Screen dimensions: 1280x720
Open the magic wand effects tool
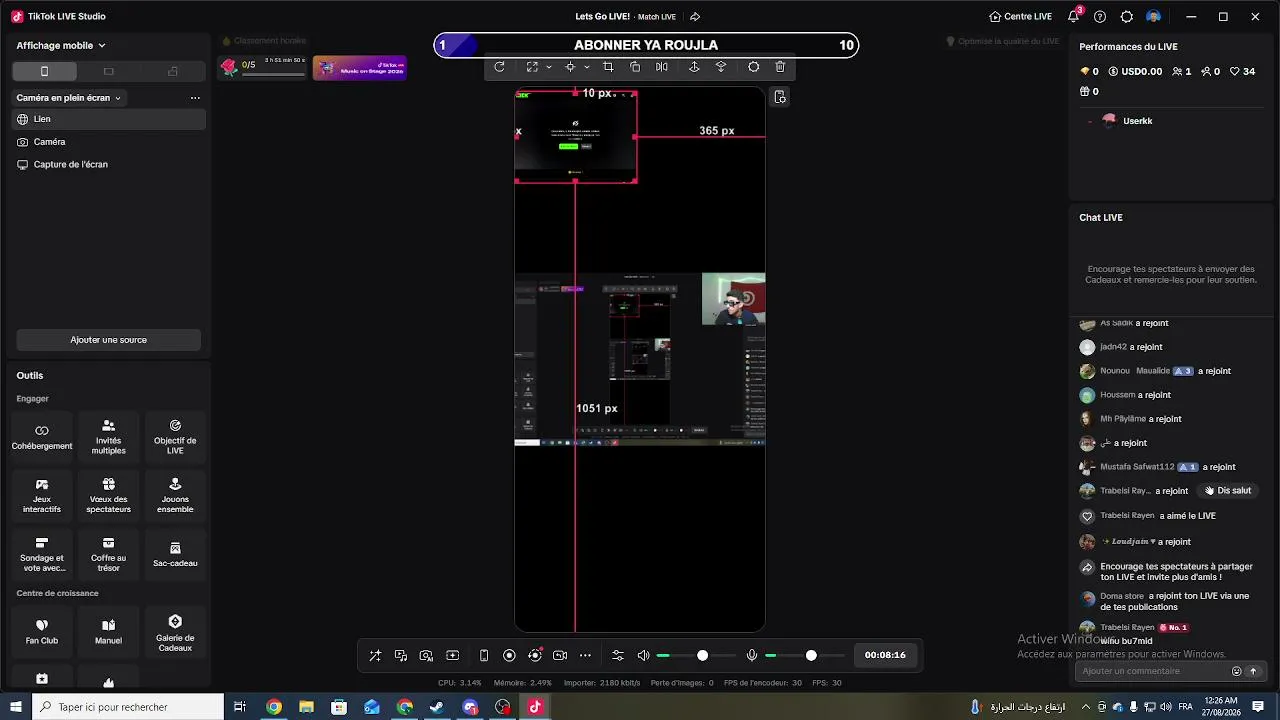375,655
